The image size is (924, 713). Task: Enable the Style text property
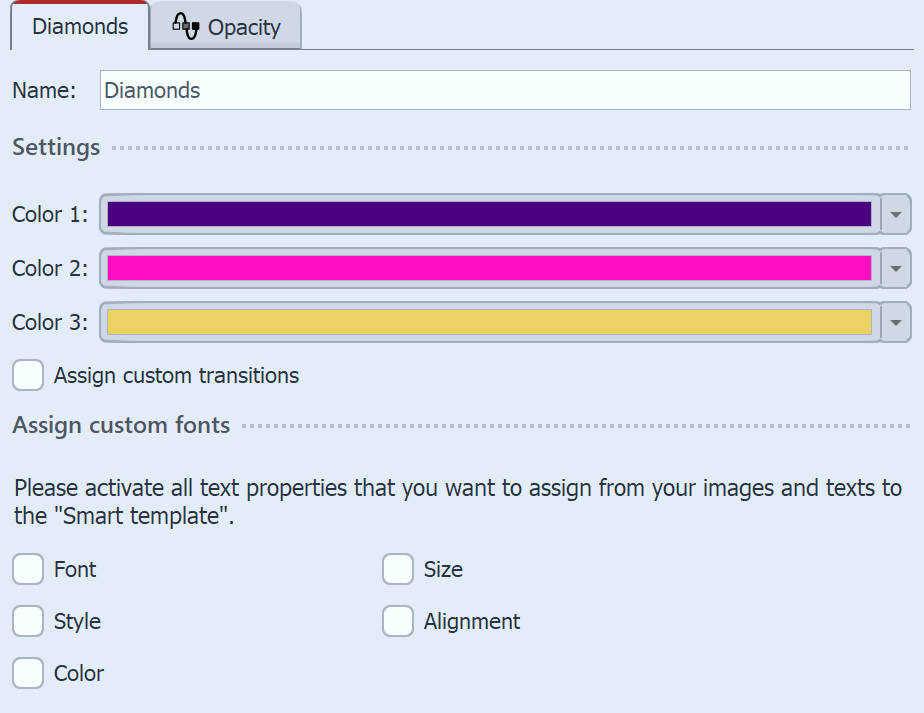[x=27, y=621]
